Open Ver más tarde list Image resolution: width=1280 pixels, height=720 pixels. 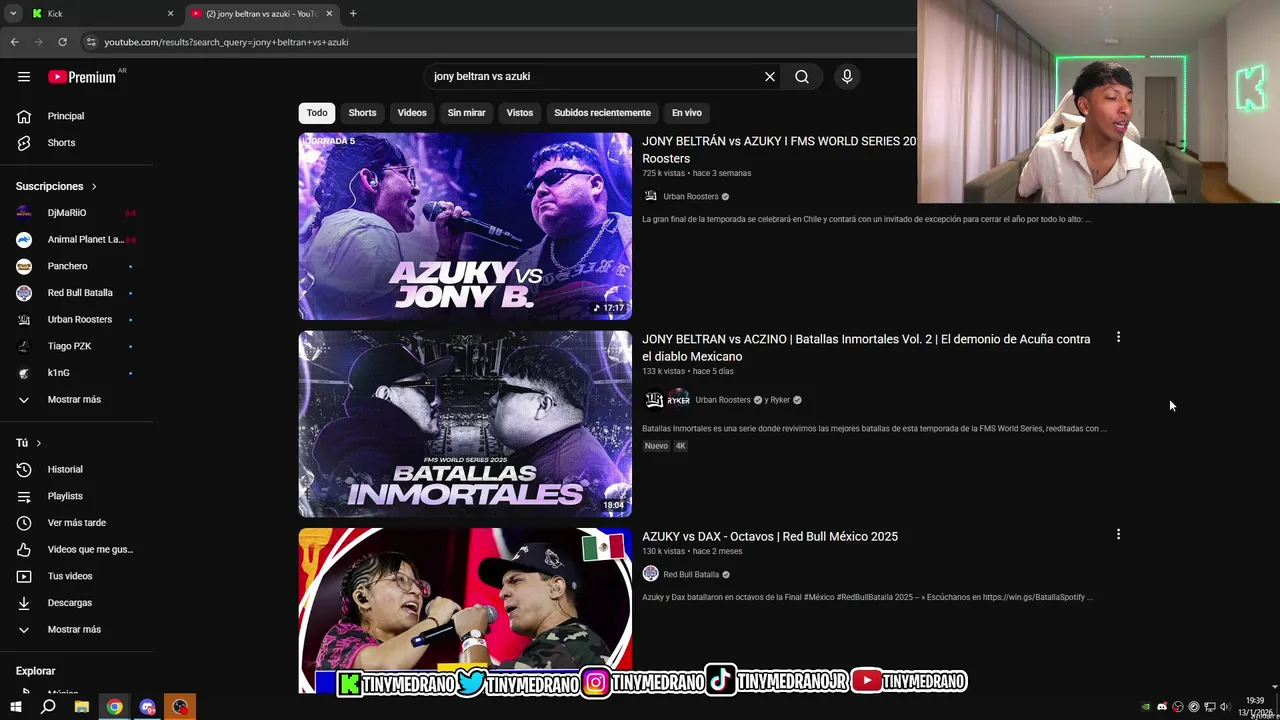[x=78, y=523]
